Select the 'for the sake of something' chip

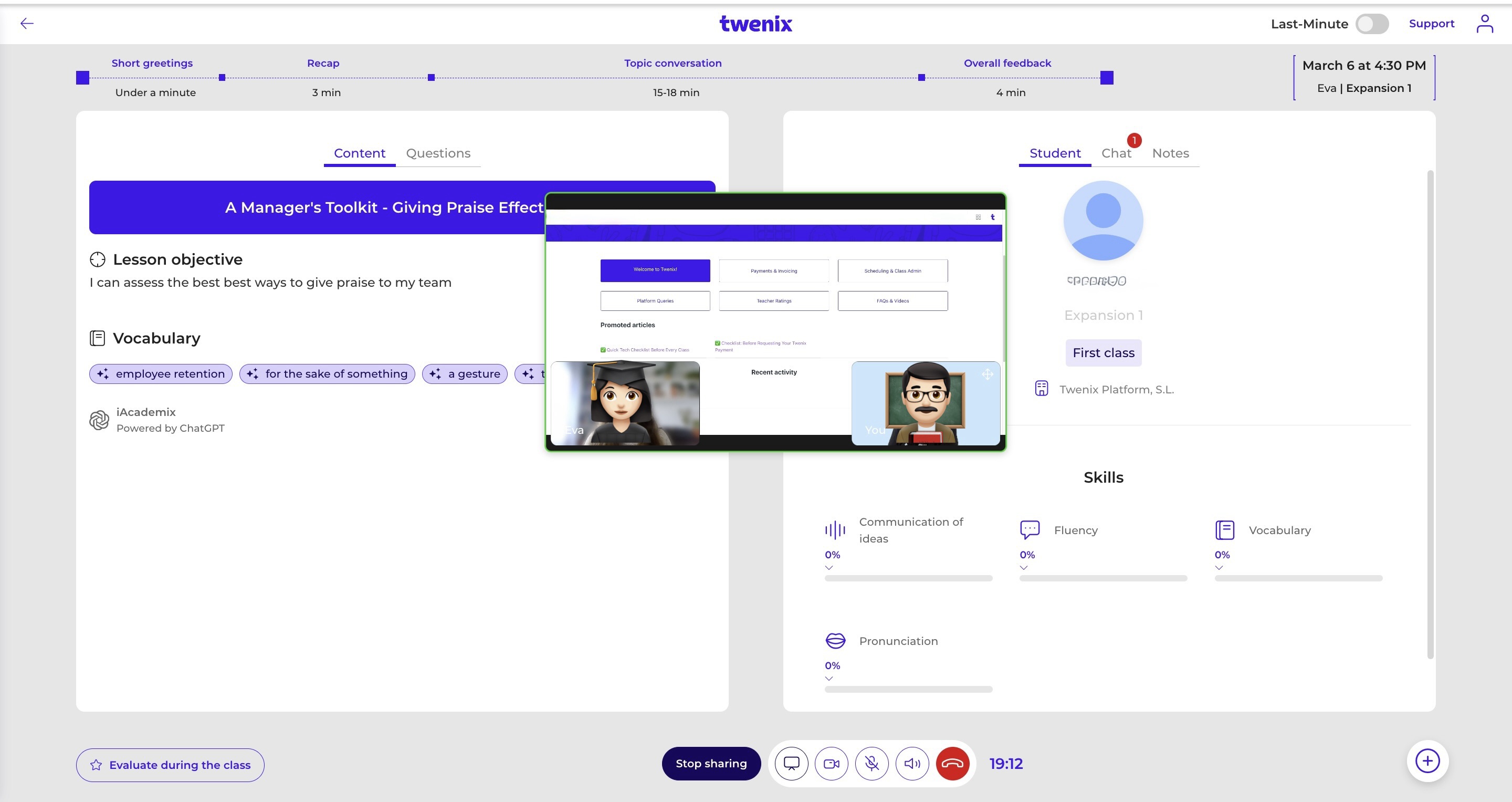[327, 374]
